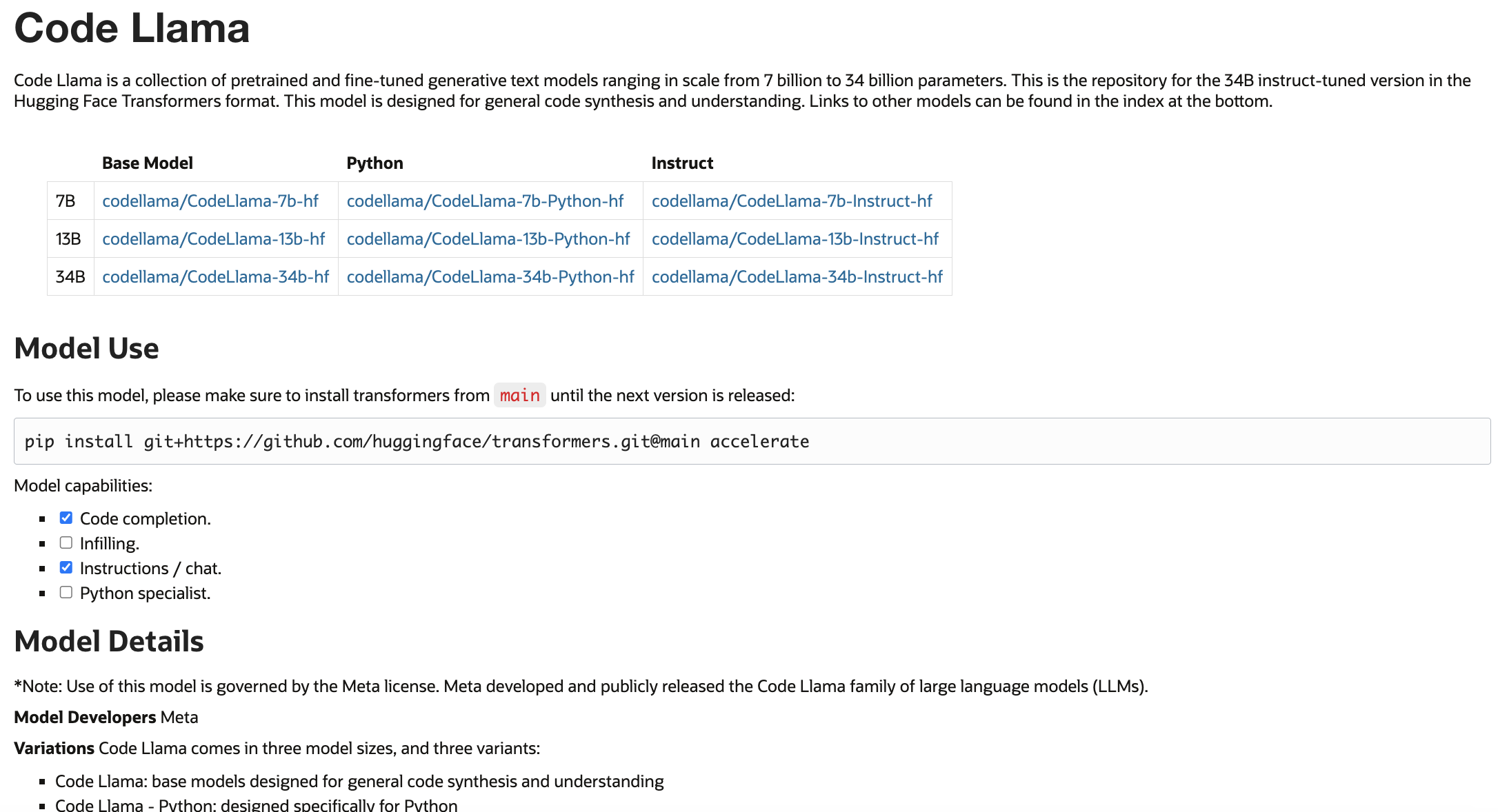The width and height of the screenshot is (1498, 812).
Task: Check the Infilling checkbox
Action: click(x=66, y=542)
